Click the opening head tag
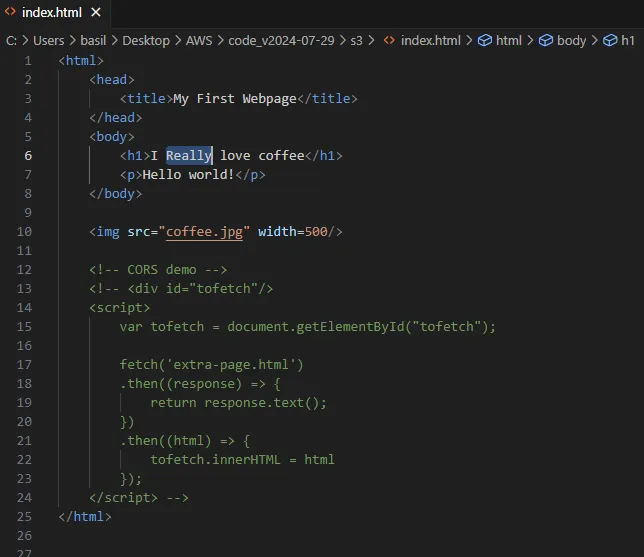This screenshot has height=557, width=644. (112, 80)
